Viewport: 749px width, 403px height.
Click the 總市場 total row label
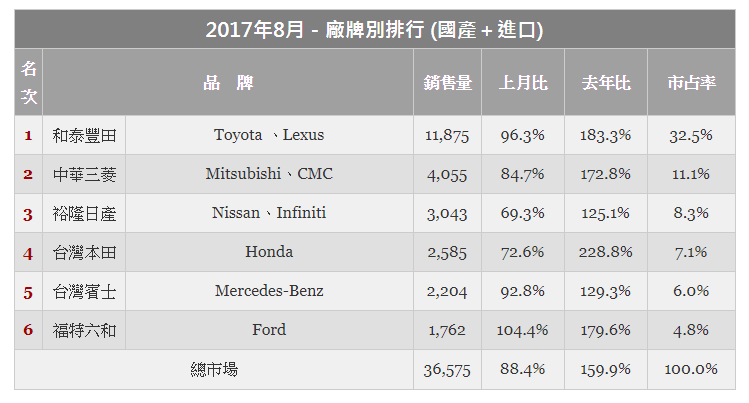click(214, 370)
